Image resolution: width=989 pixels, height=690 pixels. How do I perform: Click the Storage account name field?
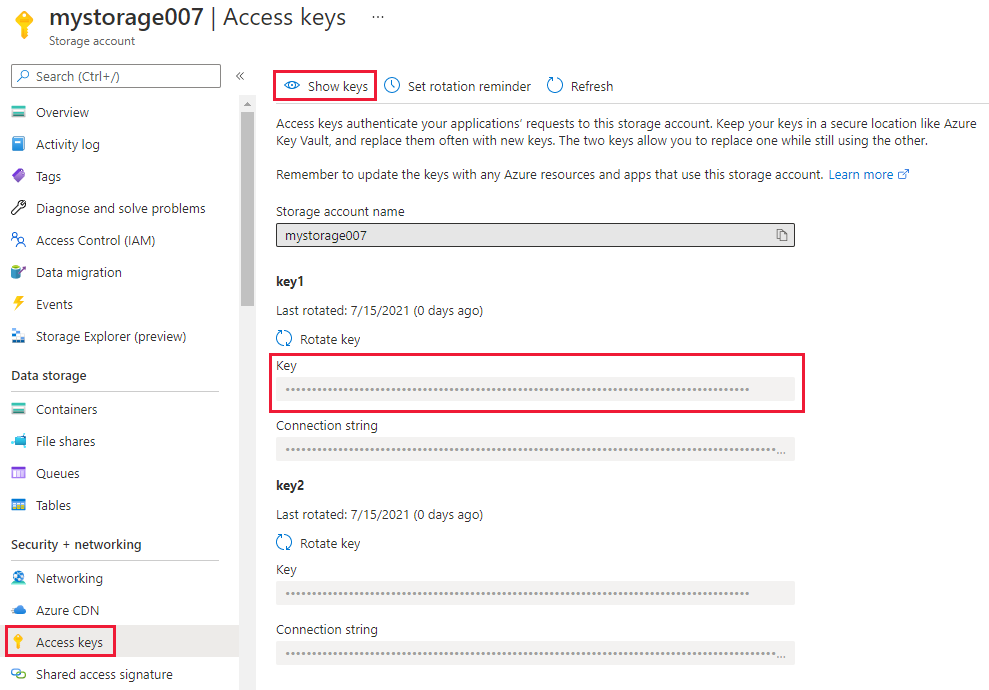click(x=535, y=235)
